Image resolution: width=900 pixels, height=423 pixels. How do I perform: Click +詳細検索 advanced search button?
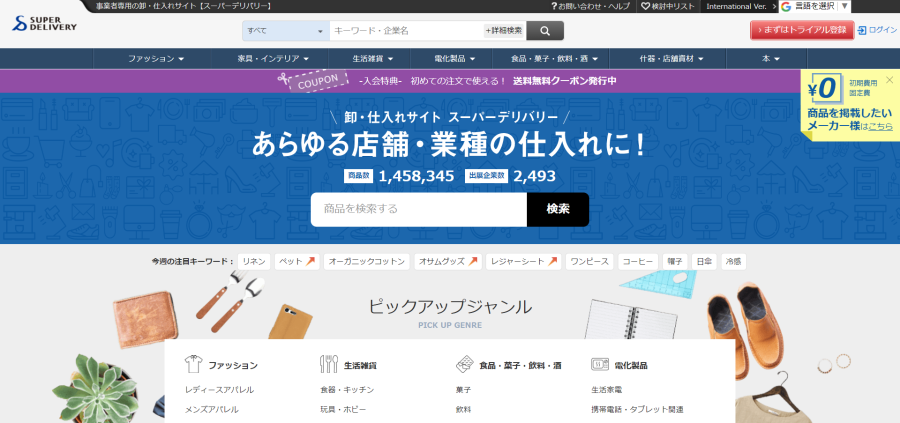[504, 31]
